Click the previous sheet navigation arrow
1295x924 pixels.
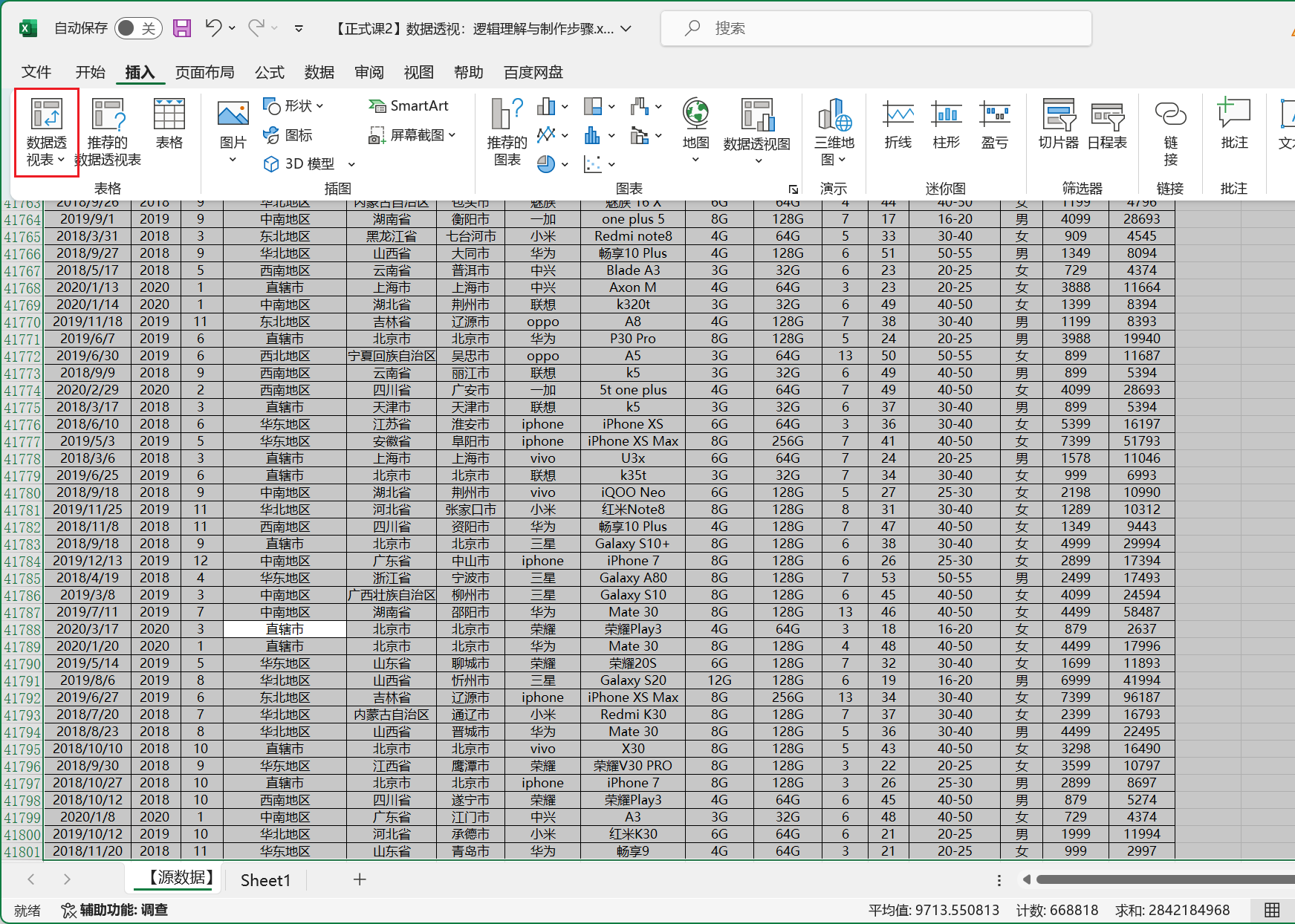(x=31, y=879)
